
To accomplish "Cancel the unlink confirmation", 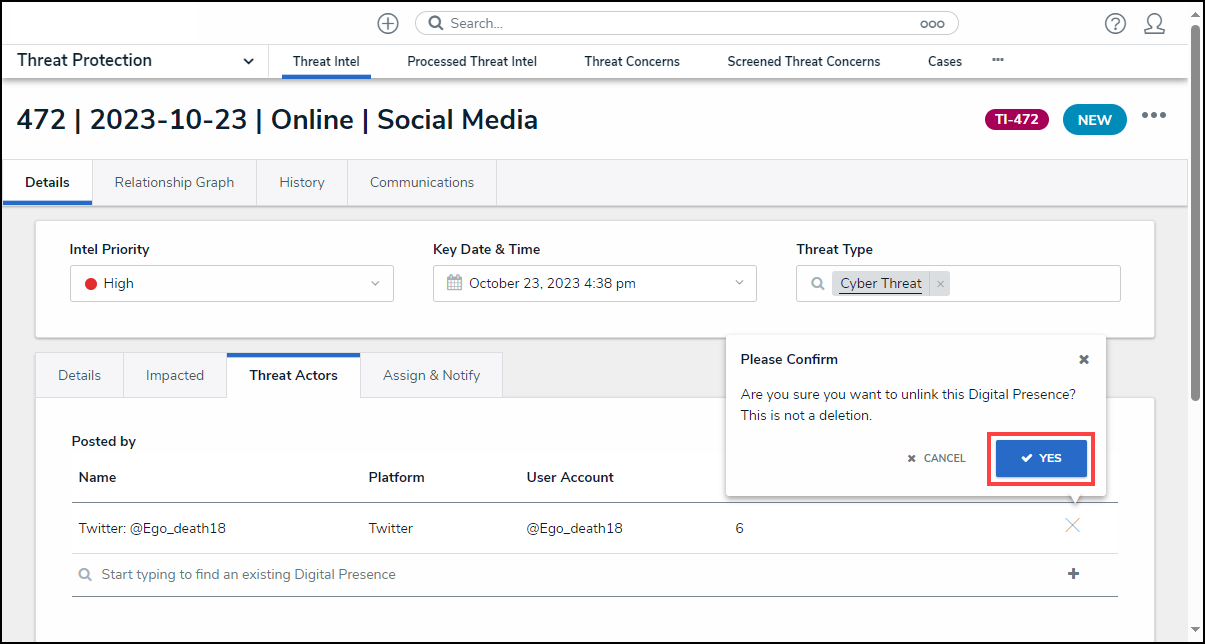I will (937, 459).
